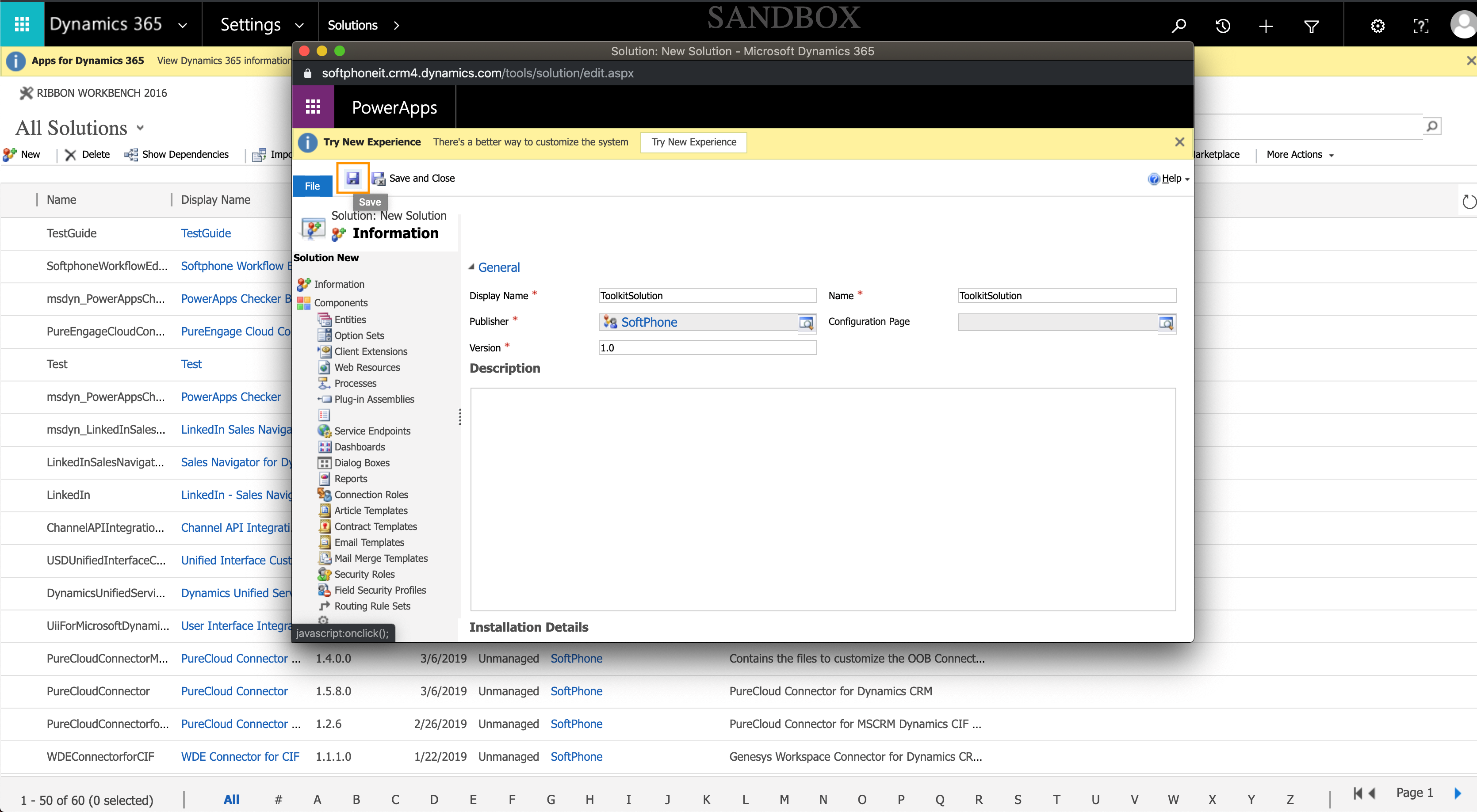Click inside the Description text area

pos(823,499)
